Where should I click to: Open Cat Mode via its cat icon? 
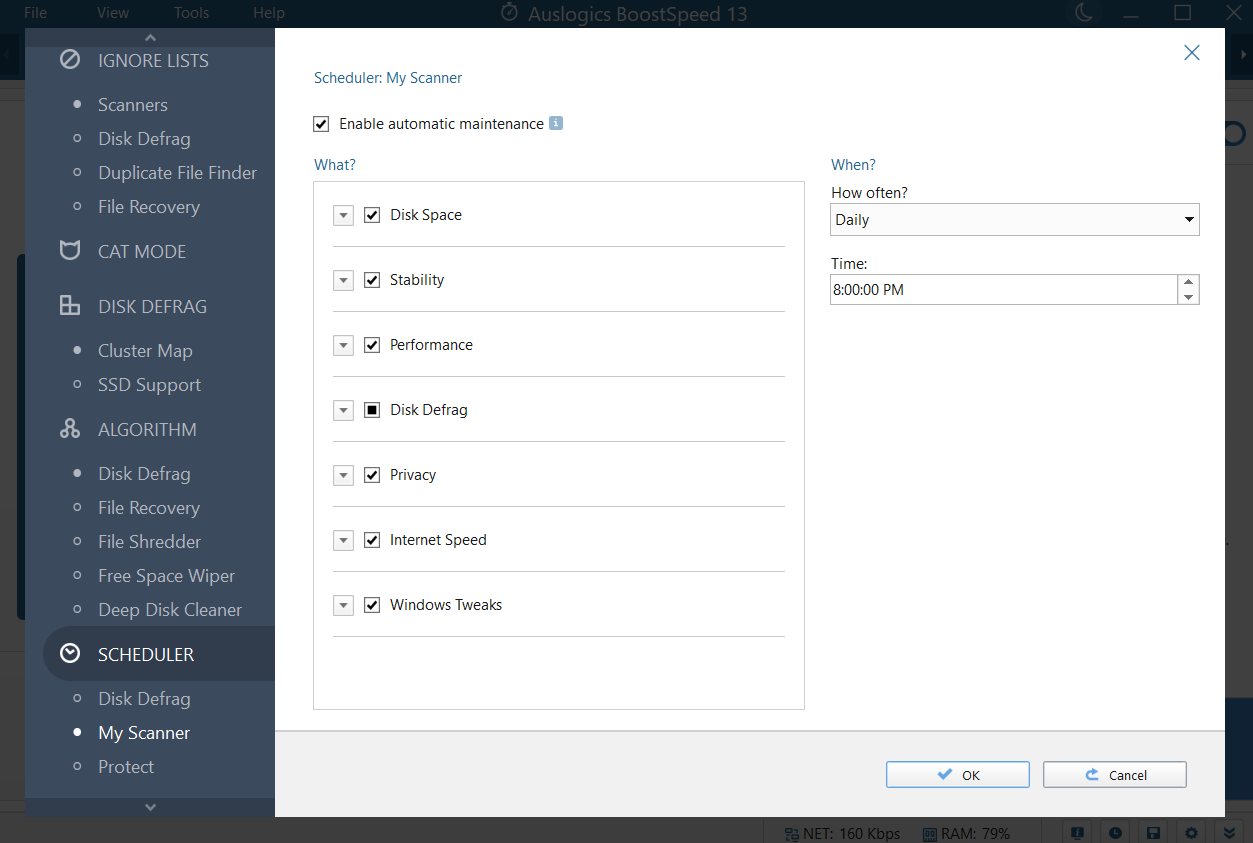pos(70,251)
